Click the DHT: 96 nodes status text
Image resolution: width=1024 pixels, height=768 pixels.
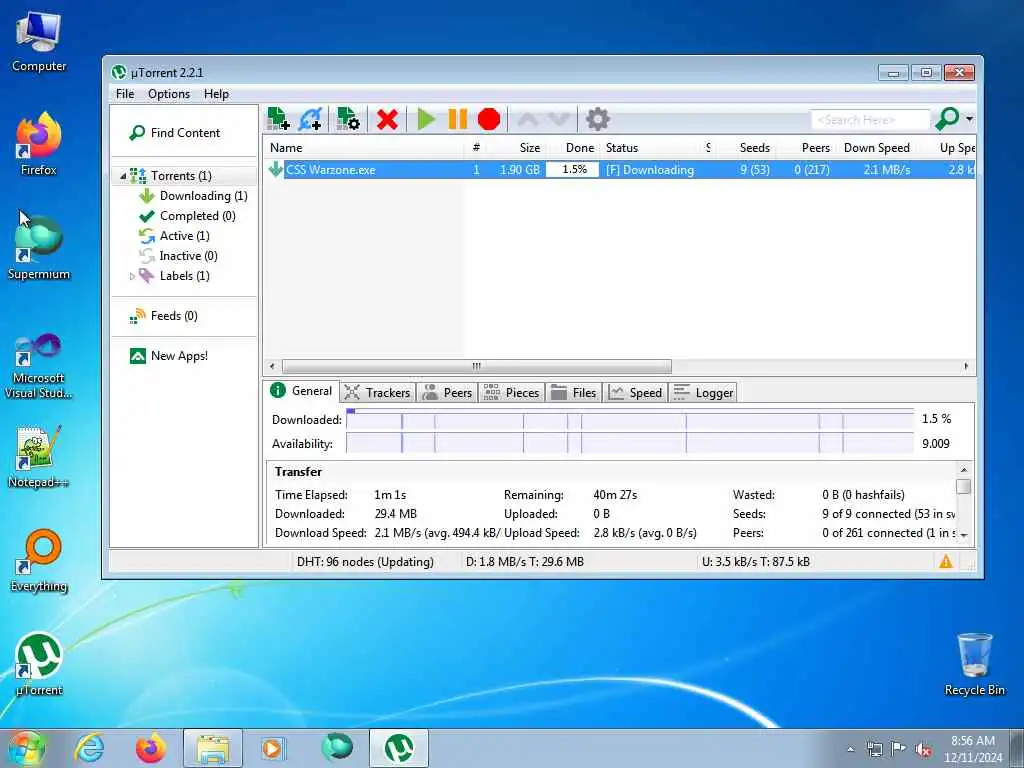(365, 562)
